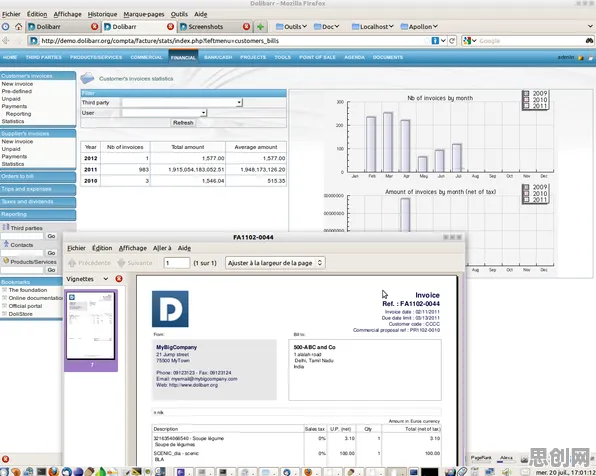Image resolution: width=596 pixels, height=476 pixels.
Task: Go back with the browser back arrow
Action: coord(5,40)
